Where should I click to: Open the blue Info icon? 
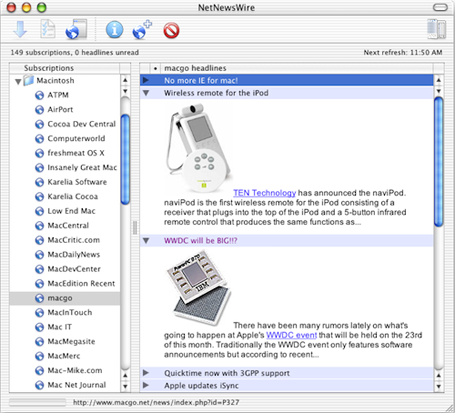[x=114, y=30]
